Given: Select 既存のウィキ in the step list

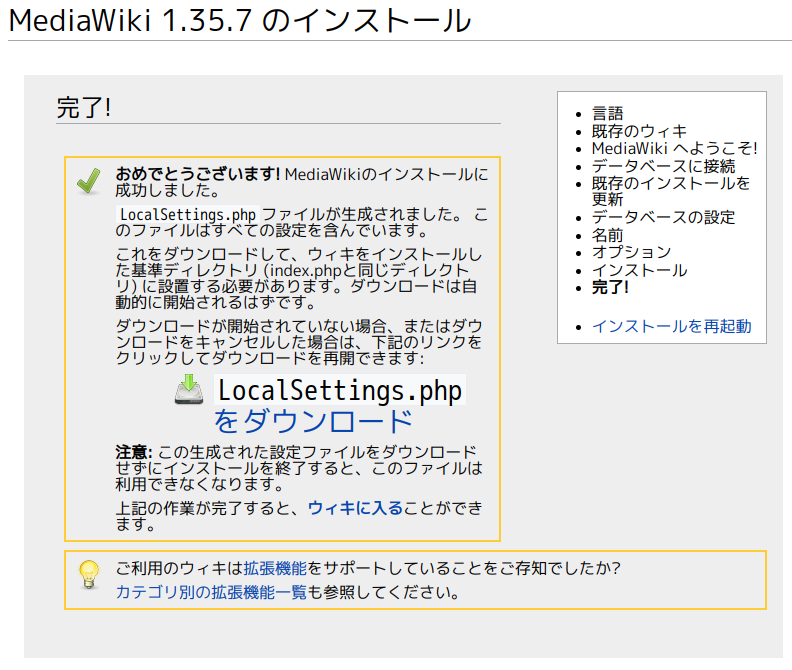Looking at the screenshot, I should coord(639,131).
